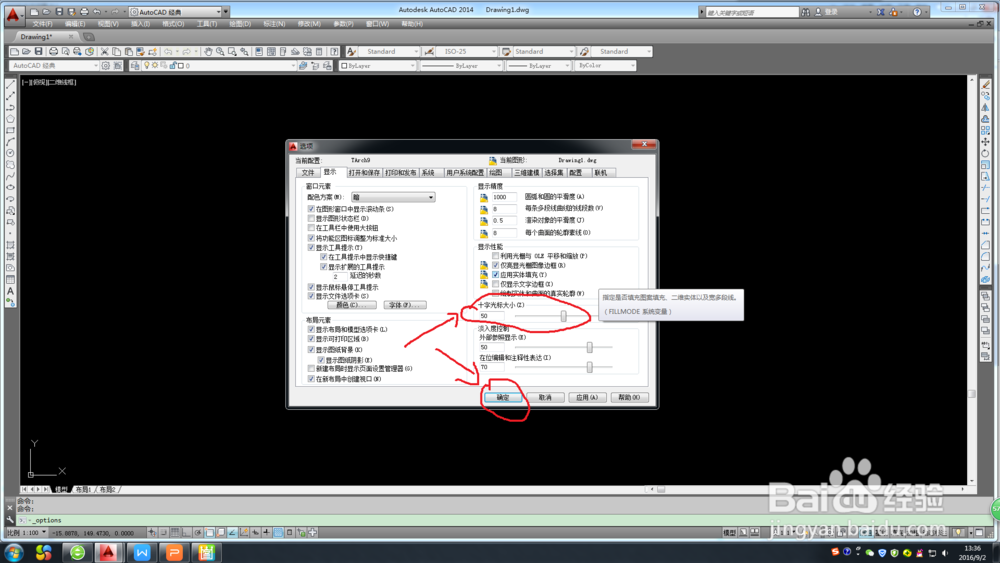The width and height of the screenshot is (1000, 563).
Task: Click the 帮助(H) button in dialog
Action: click(x=629, y=397)
